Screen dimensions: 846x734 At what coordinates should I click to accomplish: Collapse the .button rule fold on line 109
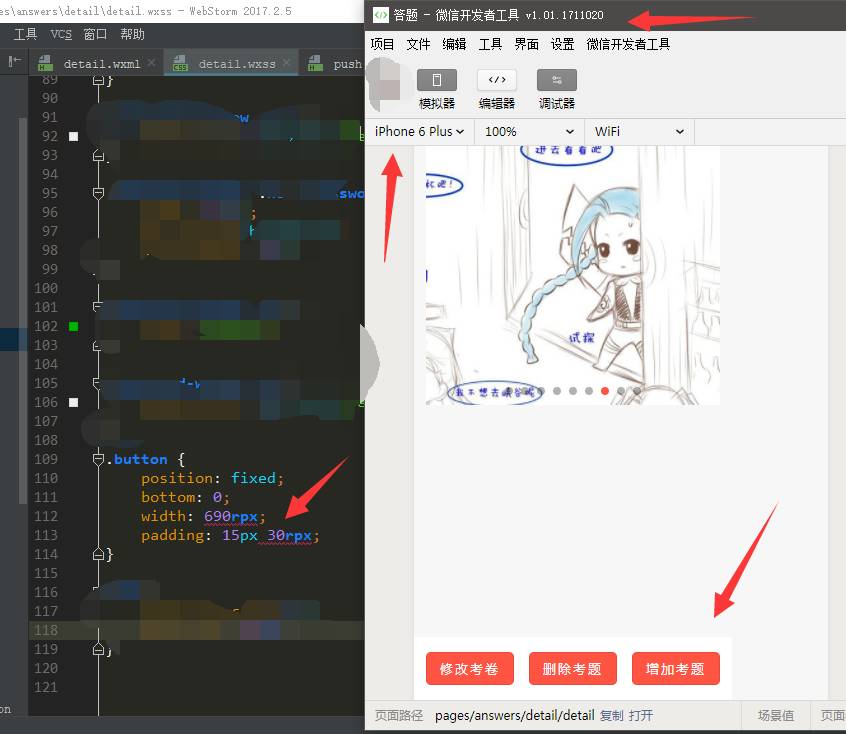click(98, 460)
